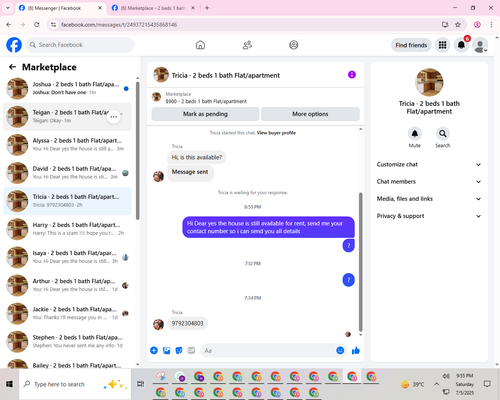Open the profile circle icon in top navigation

[294, 45]
